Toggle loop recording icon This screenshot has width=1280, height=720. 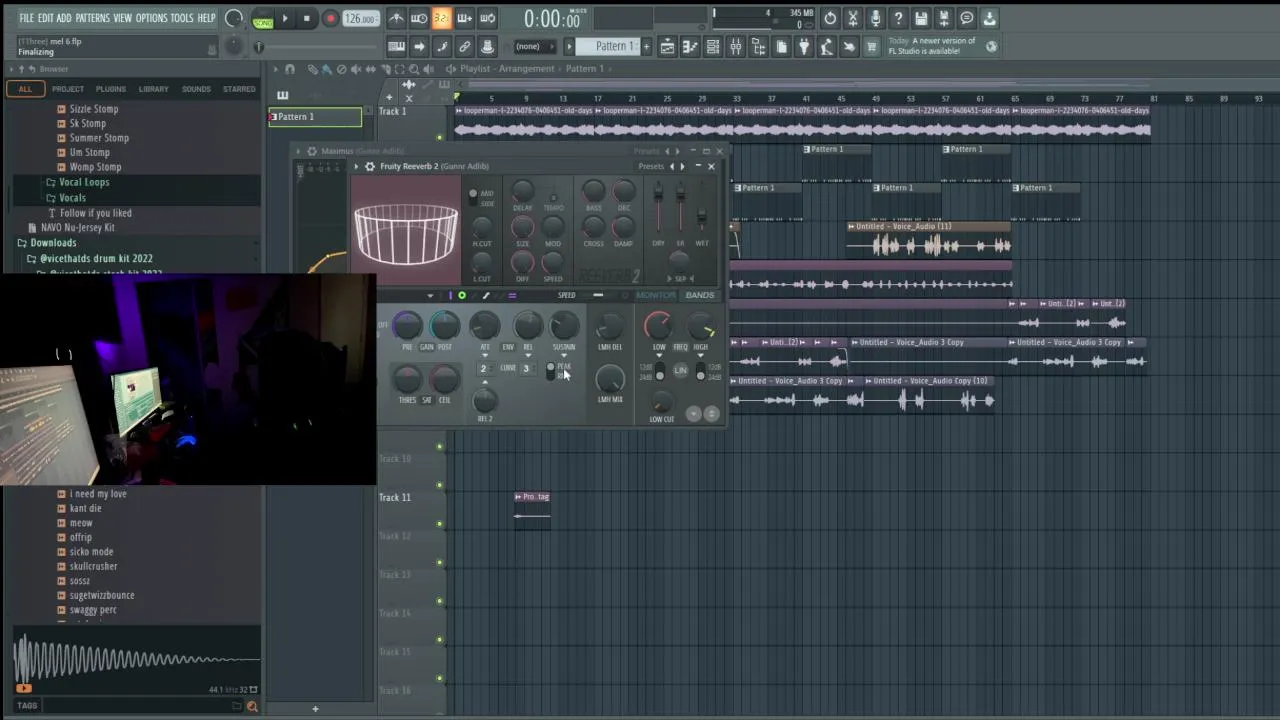[487, 18]
